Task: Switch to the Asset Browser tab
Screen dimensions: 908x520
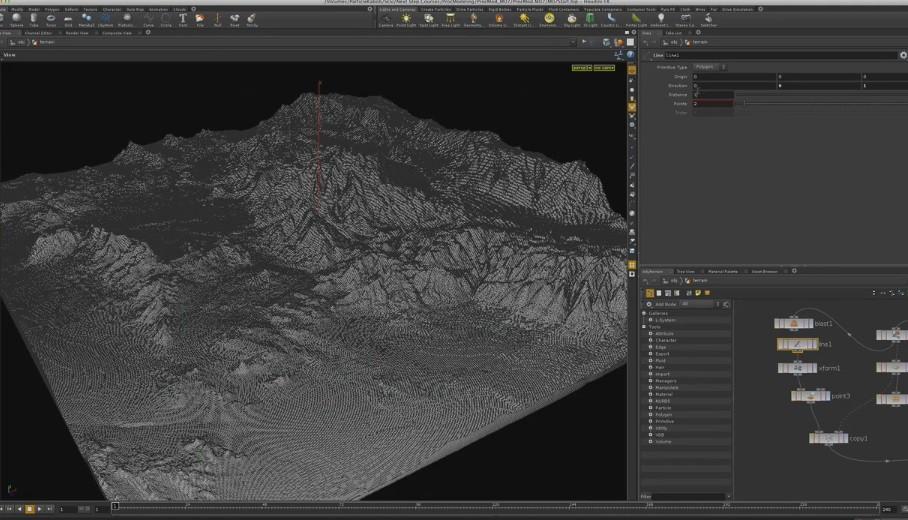Action: point(764,271)
